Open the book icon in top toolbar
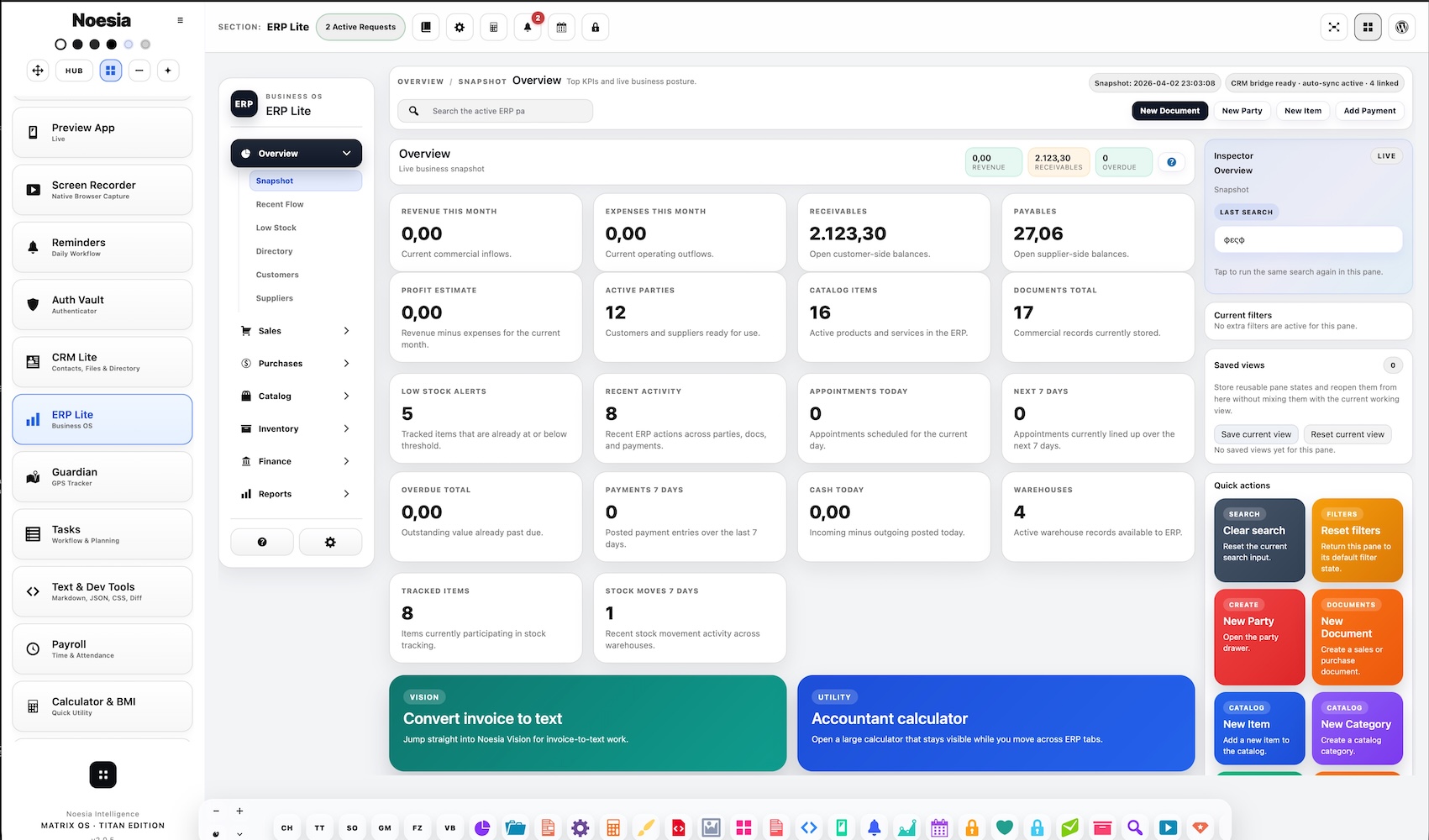Image resolution: width=1429 pixels, height=840 pixels. [x=426, y=27]
